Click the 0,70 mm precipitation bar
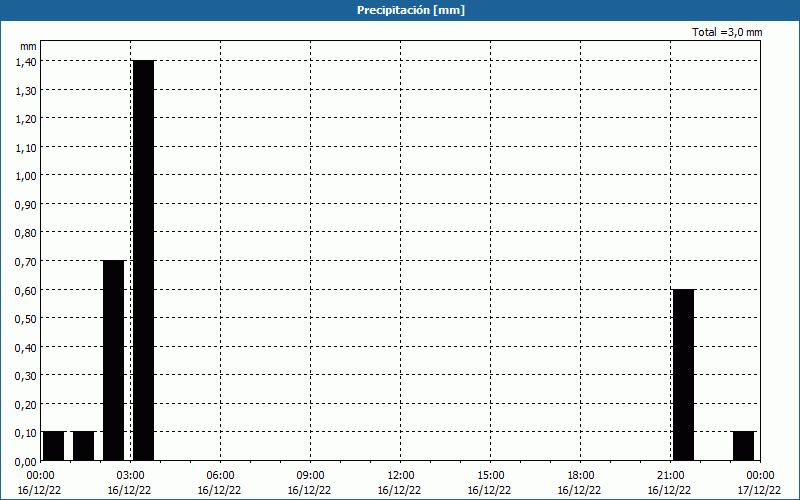The width and height of the screenshot is (800, 500). tap(113, 361)
